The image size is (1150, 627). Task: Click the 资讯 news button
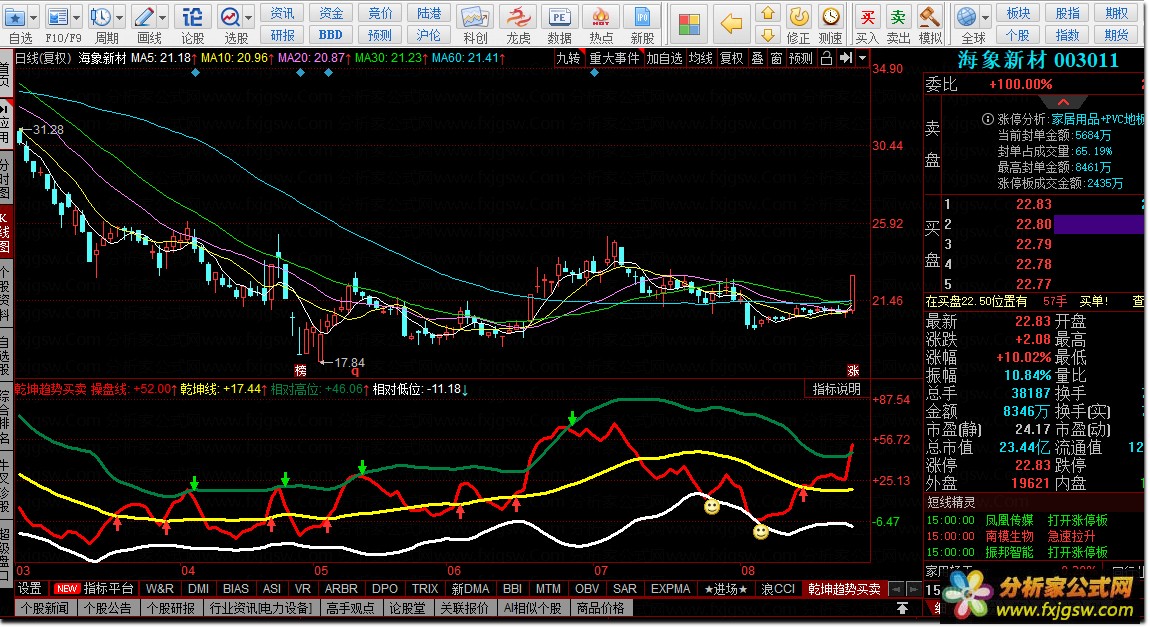click(x=282, y=13)
